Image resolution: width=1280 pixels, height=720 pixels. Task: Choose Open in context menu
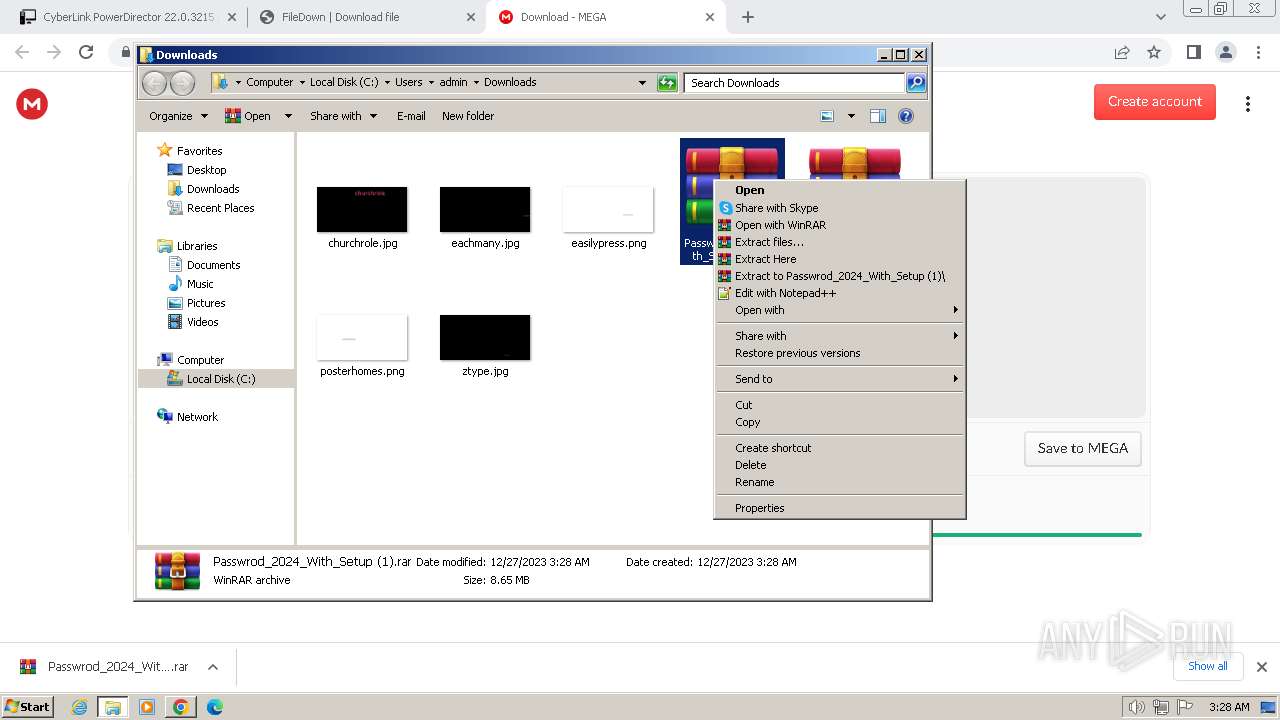pyautogui.click(x=839, y=190)
